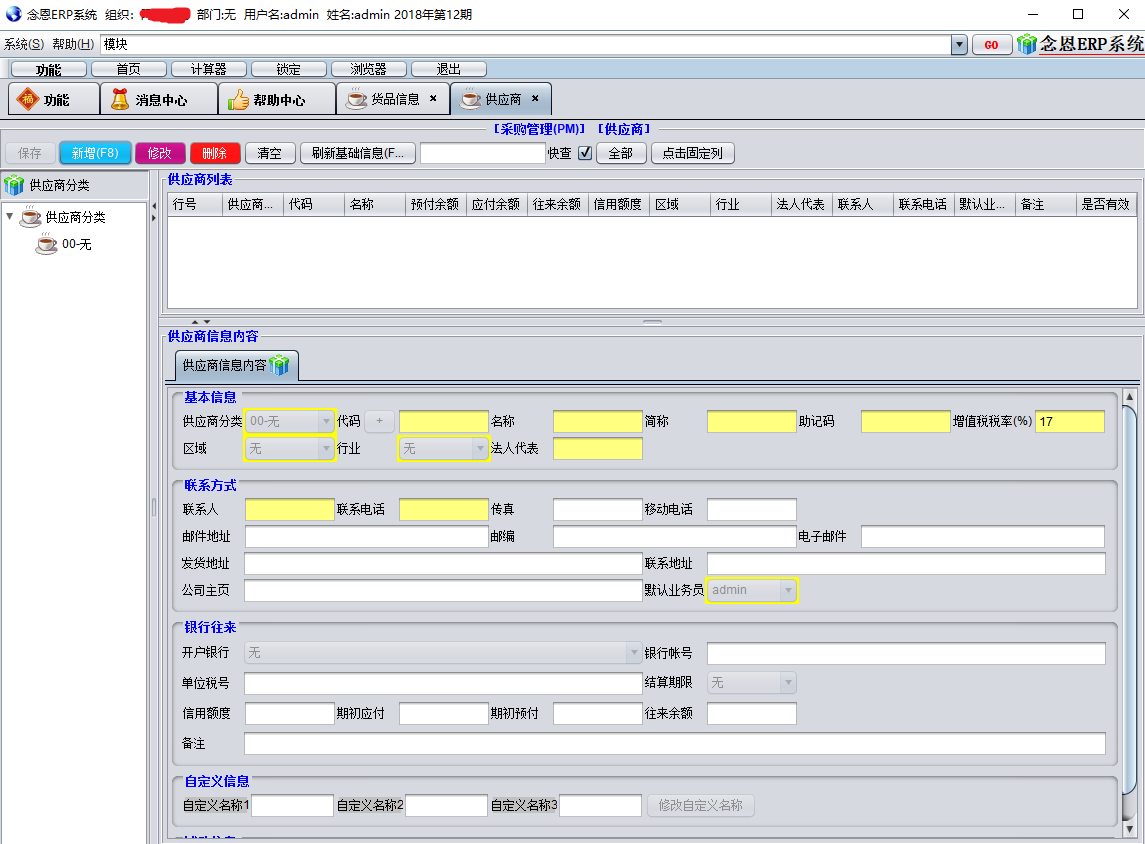This screenshot has width=1145, height=844.
Task: Click the plus button next to 代码
Action: [x=379, y=421]
